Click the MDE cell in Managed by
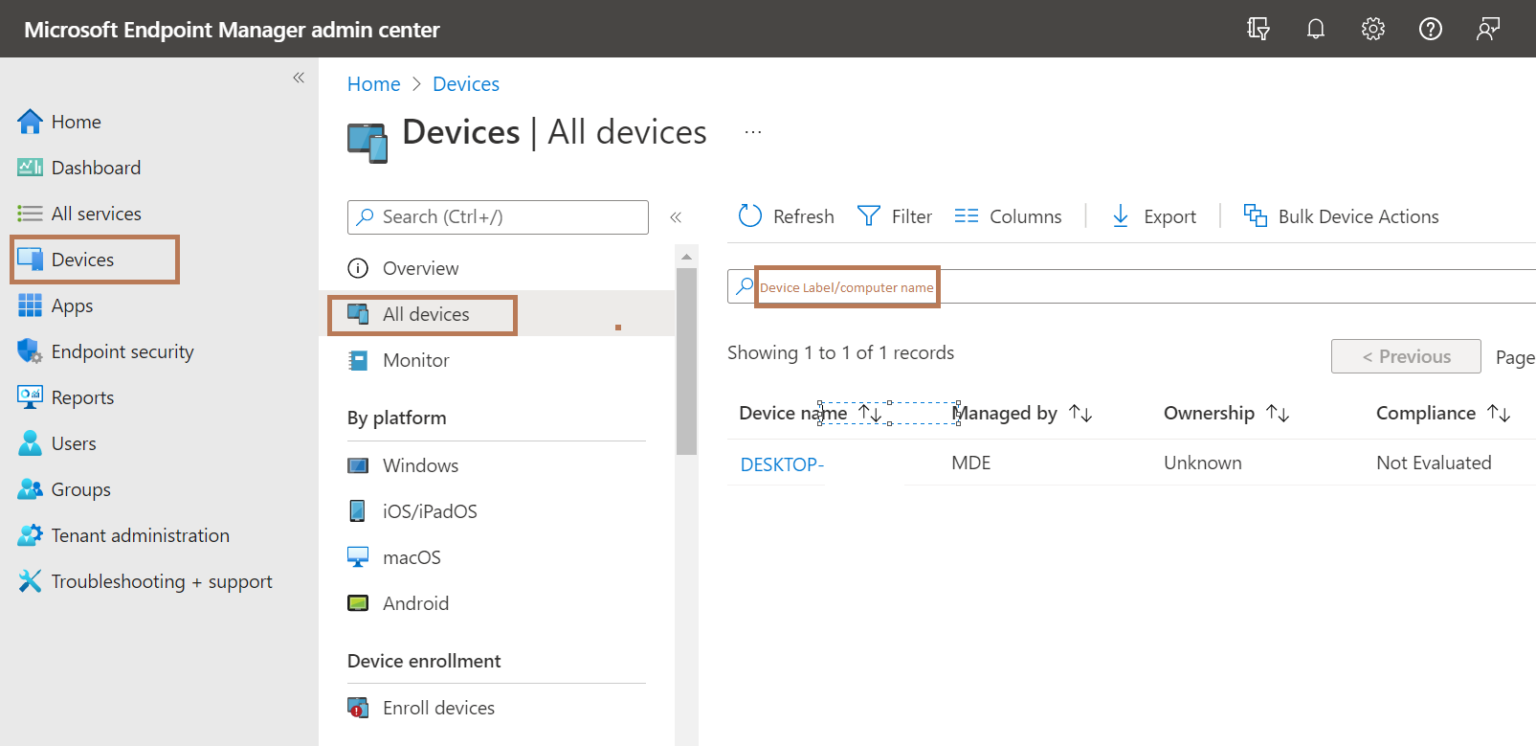This screenshot has height=746, width=1536. pos(971,463)
